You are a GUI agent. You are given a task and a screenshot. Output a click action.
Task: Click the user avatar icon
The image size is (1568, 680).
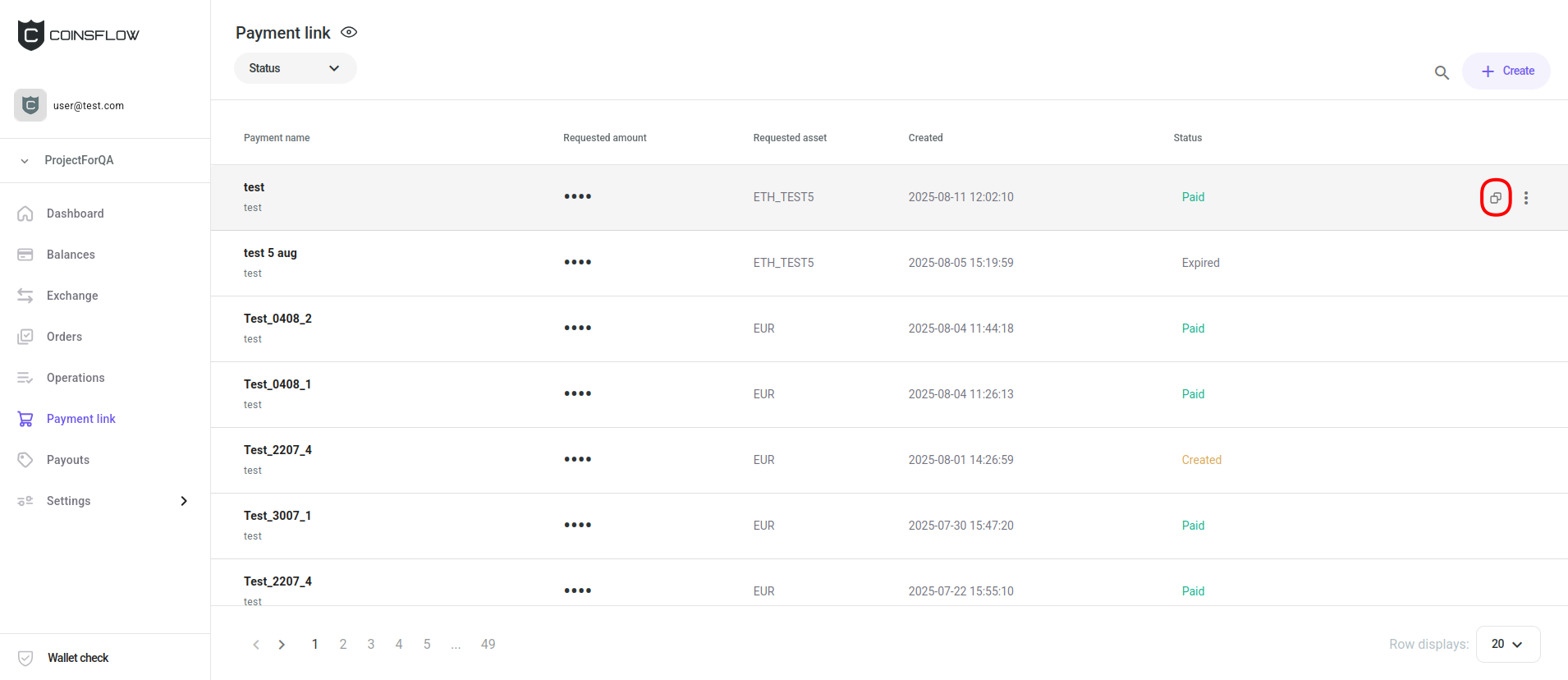pyautogui.click(x=30, y=105)
